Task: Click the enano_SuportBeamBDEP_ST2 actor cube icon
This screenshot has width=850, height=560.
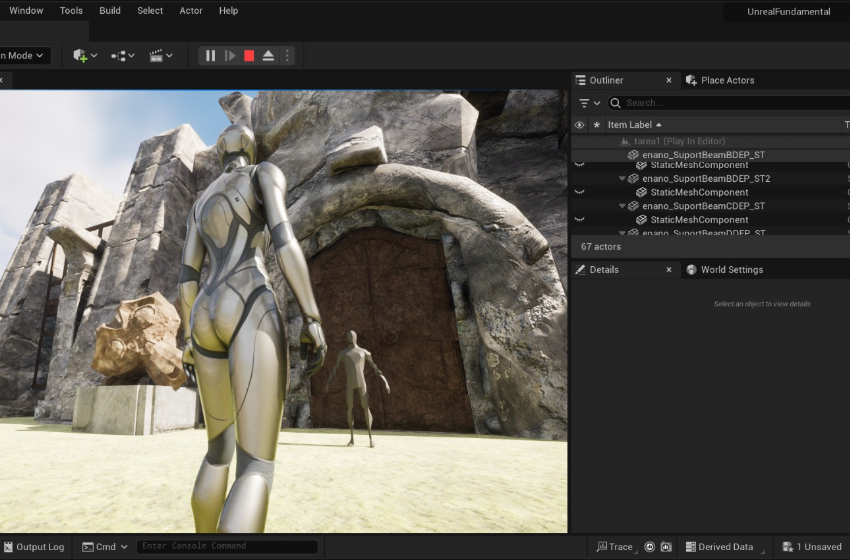Action: pyautogui.click(x=633, y=178)
